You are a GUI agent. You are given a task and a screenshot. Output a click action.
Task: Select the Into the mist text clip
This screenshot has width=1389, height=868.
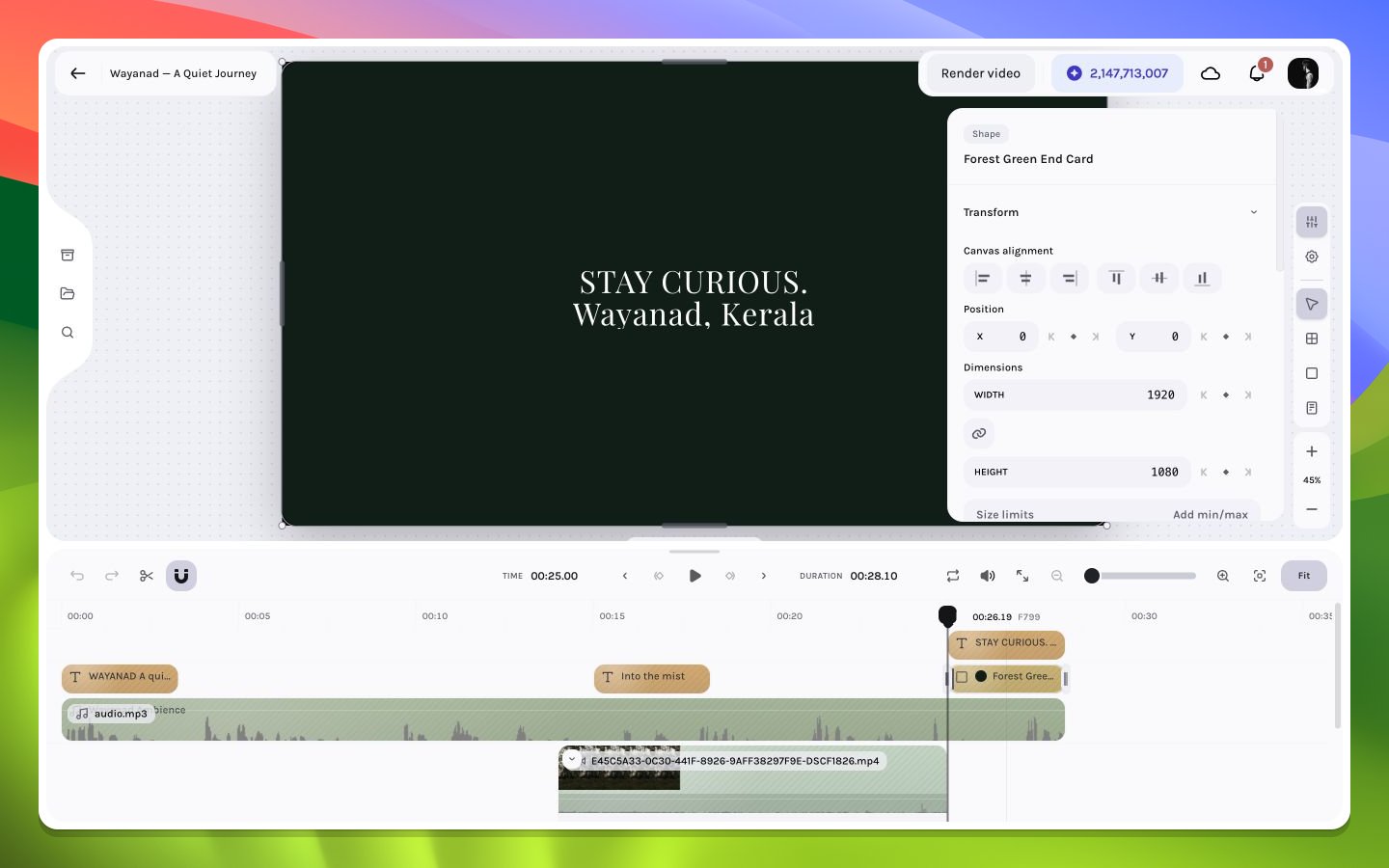[x=652, y=678]
